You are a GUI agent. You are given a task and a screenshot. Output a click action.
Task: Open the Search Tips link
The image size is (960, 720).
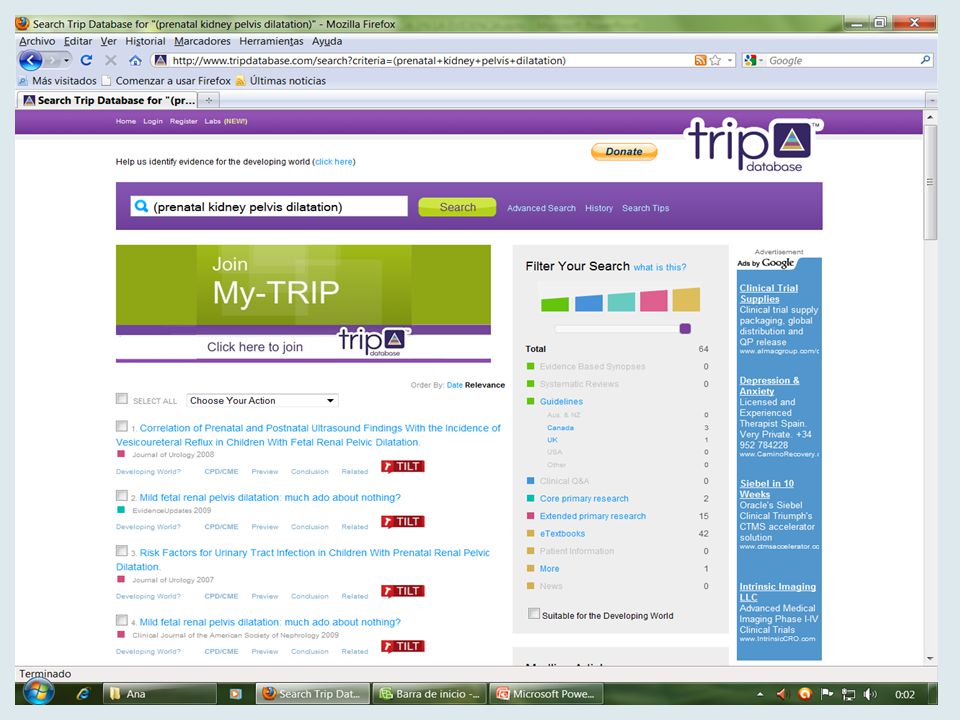tap(645, 208)
